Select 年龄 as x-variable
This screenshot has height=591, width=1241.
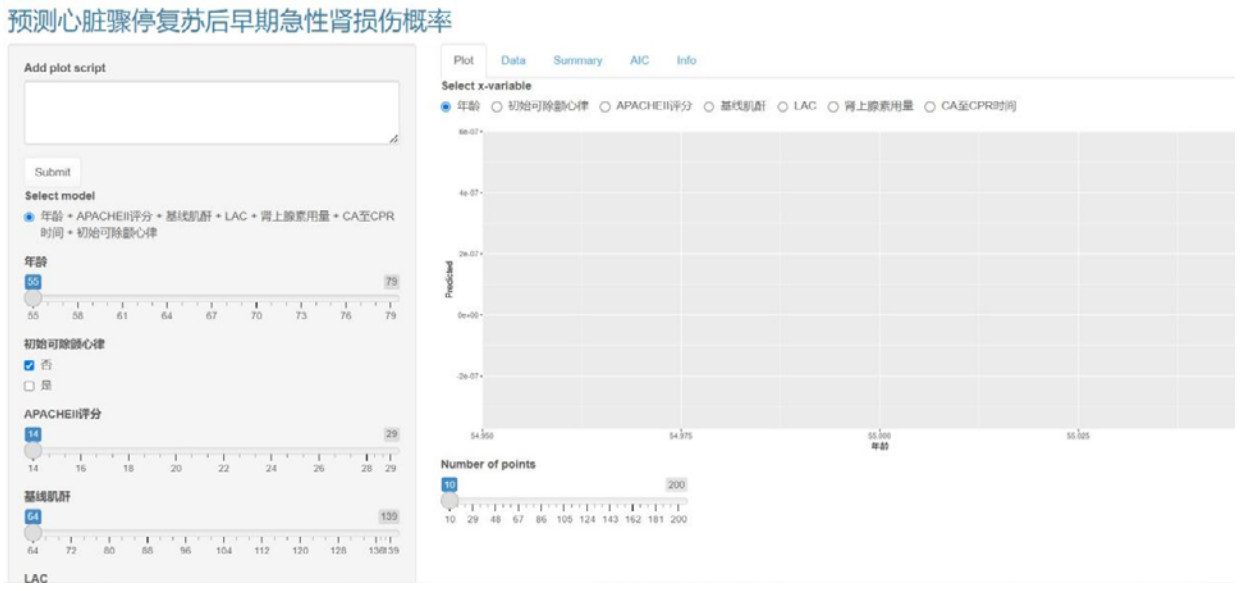pyautogui.click(x=447, y=106)
